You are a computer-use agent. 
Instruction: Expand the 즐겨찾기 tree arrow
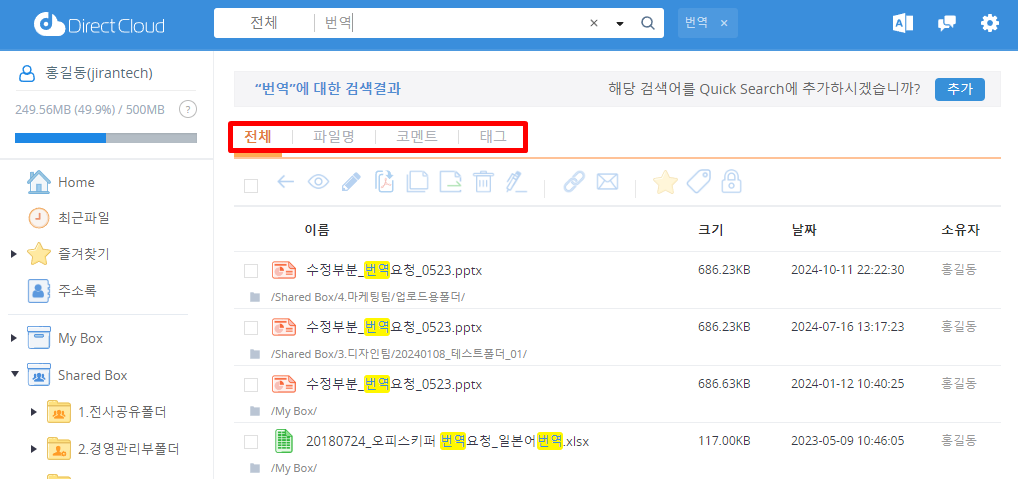click(x=14, y=254)
